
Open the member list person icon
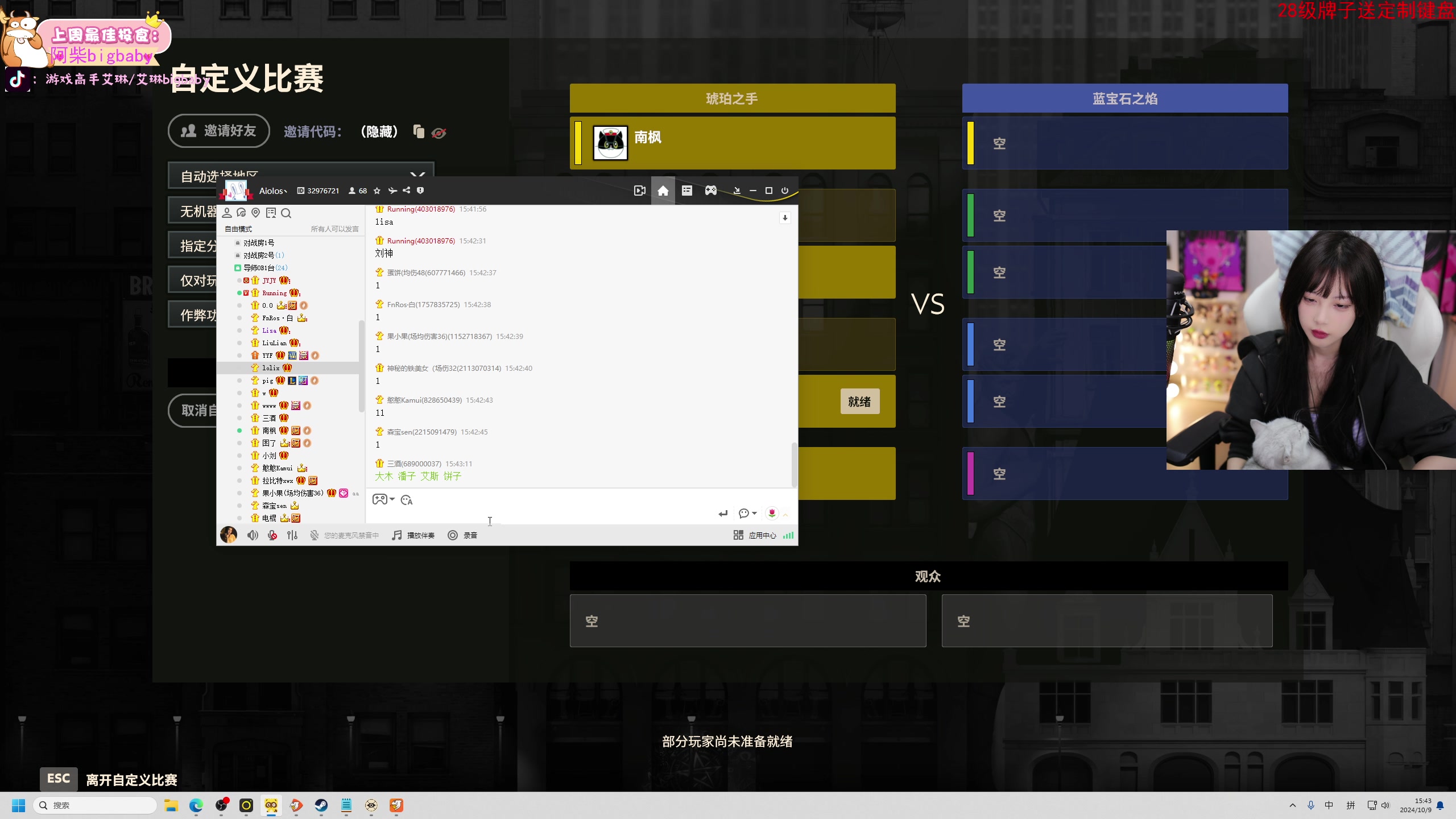tap(227, 213)
